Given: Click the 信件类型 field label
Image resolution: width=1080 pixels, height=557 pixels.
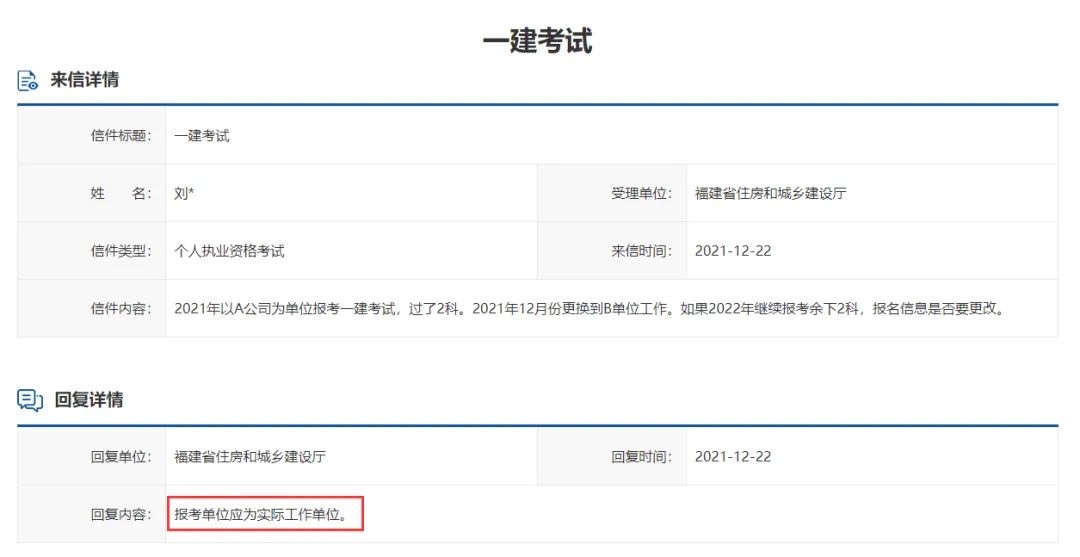Looking at the screenshot, I should coord(121,251).
